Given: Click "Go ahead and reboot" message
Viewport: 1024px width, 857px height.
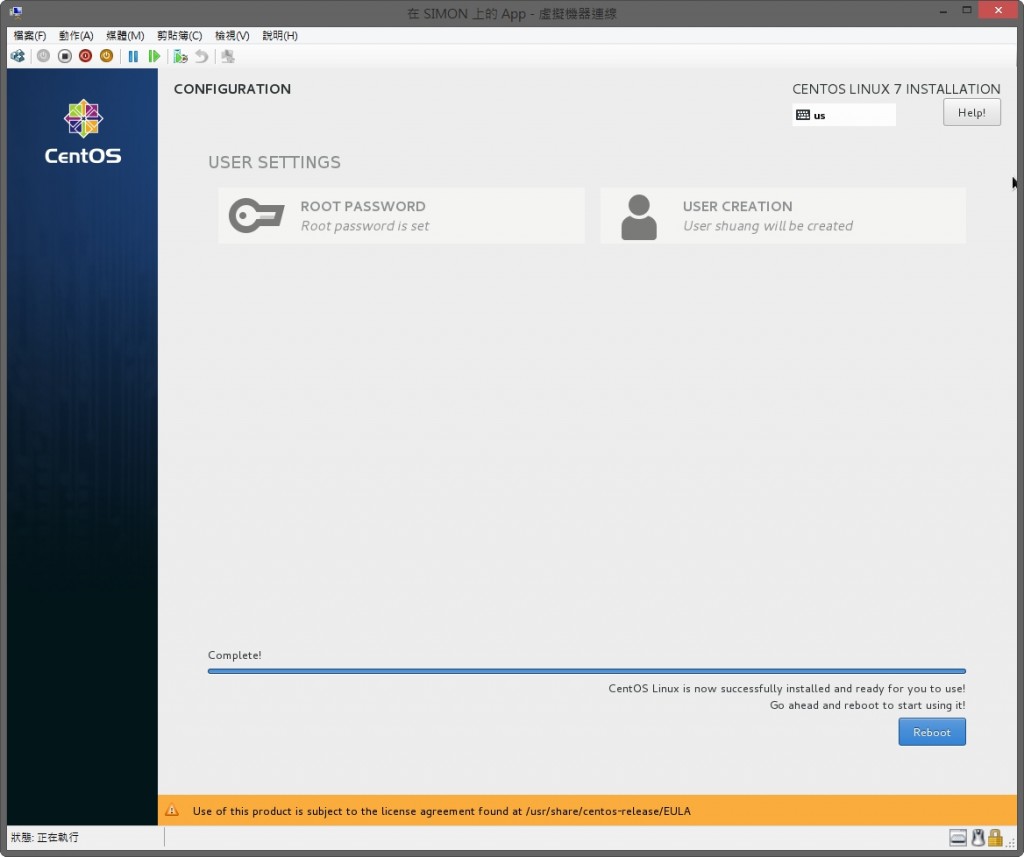Looking at the screenshot, I should (867, 705).
